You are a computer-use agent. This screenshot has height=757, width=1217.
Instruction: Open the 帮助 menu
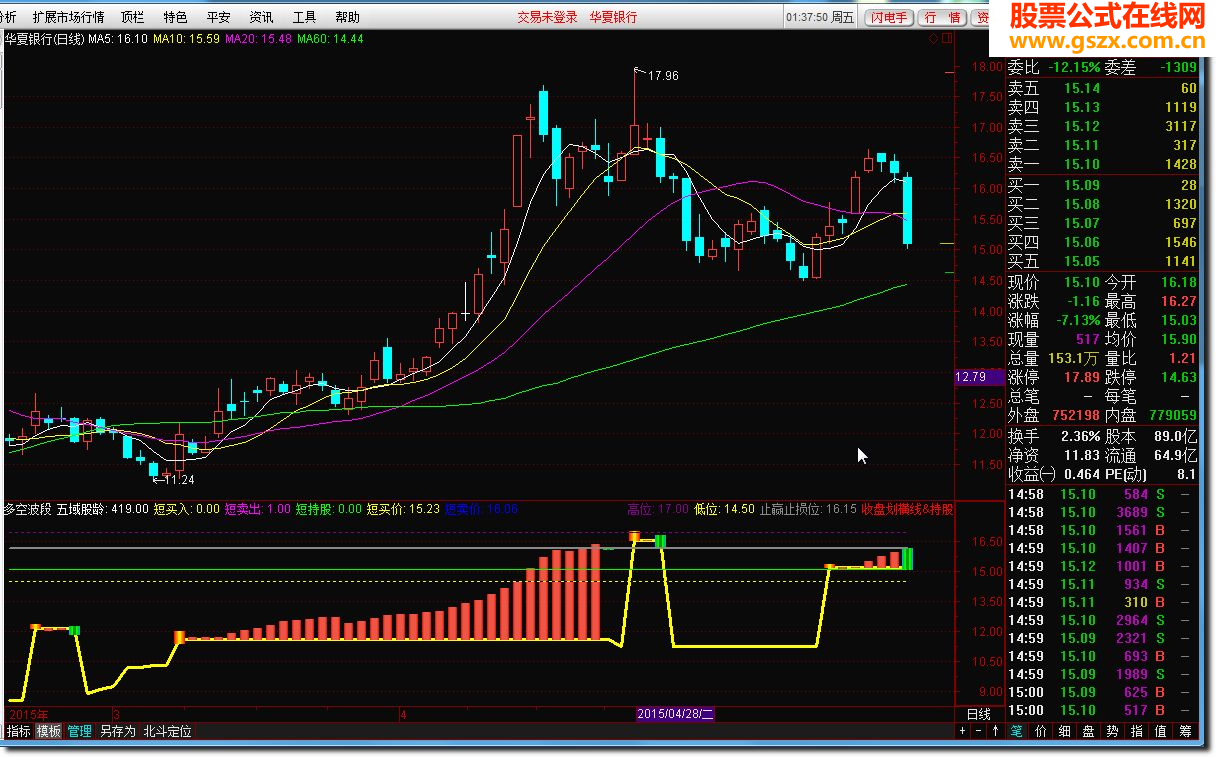click(347, 17)
